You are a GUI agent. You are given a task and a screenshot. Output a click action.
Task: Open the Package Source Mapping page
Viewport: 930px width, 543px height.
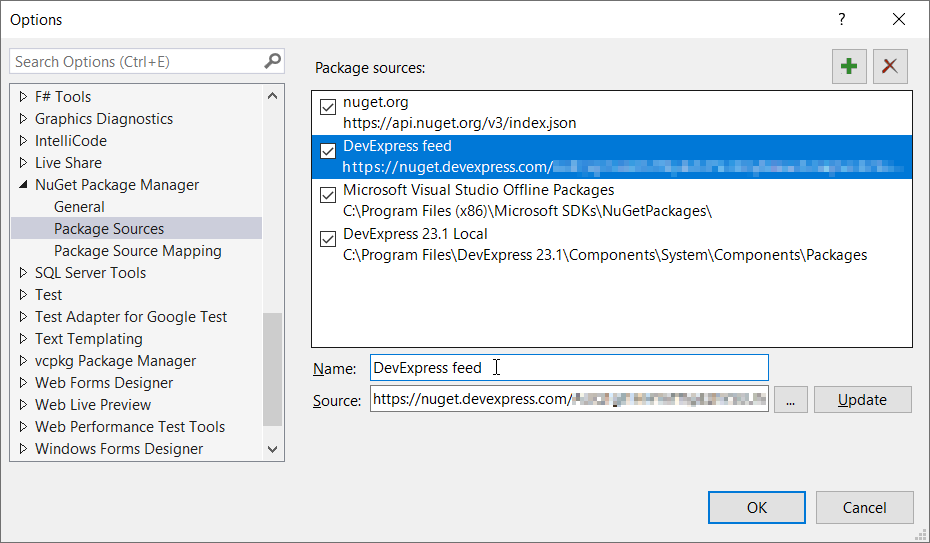pyautogui.click(x=138, y=251)
